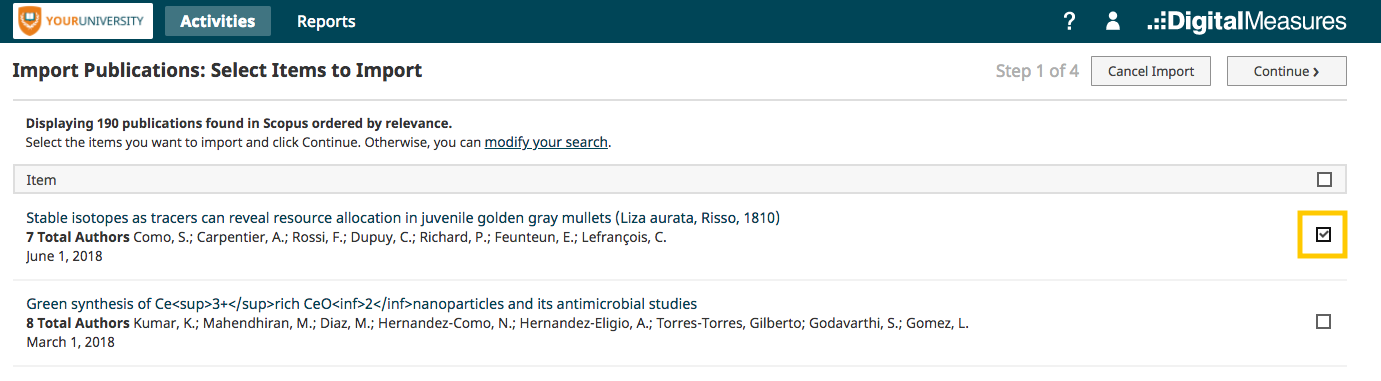
Task: Proceed with the Continue button
Action: coord(1286,71)
